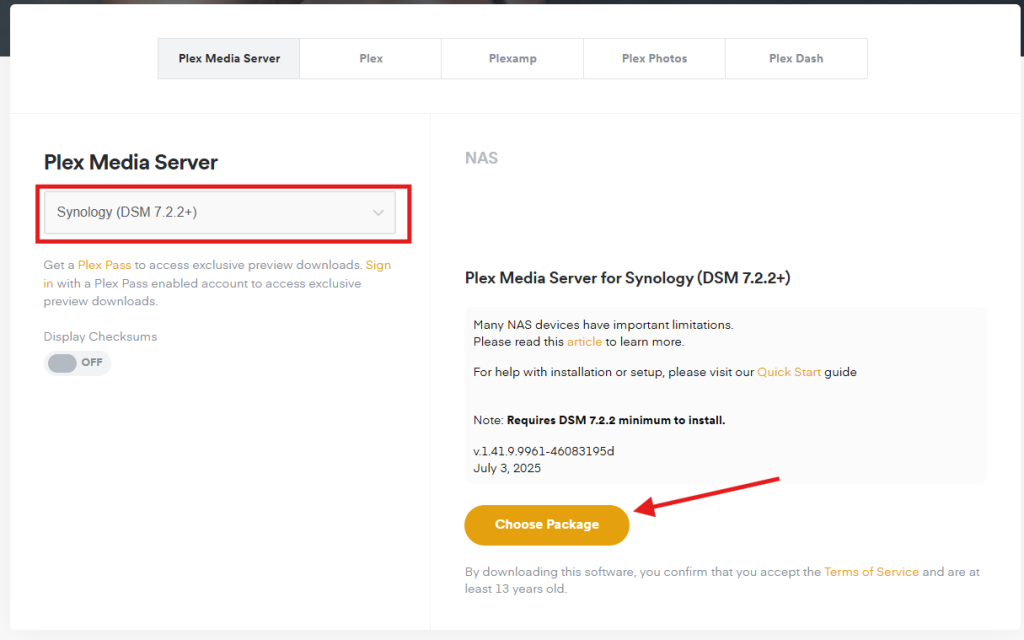This screenshot has width=1024, height=640.
Task: Click the 'Requires DSM 7.2.2 minimum to install.' note
Action: click(x=616, y=421)
